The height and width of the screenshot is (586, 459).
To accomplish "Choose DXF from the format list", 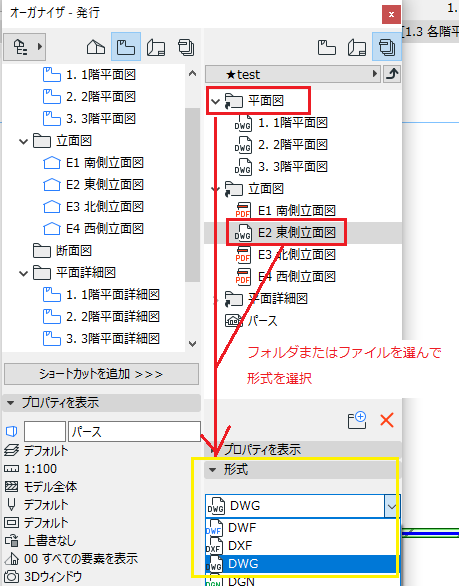I will pyautogui.click(x=301, y=546).
